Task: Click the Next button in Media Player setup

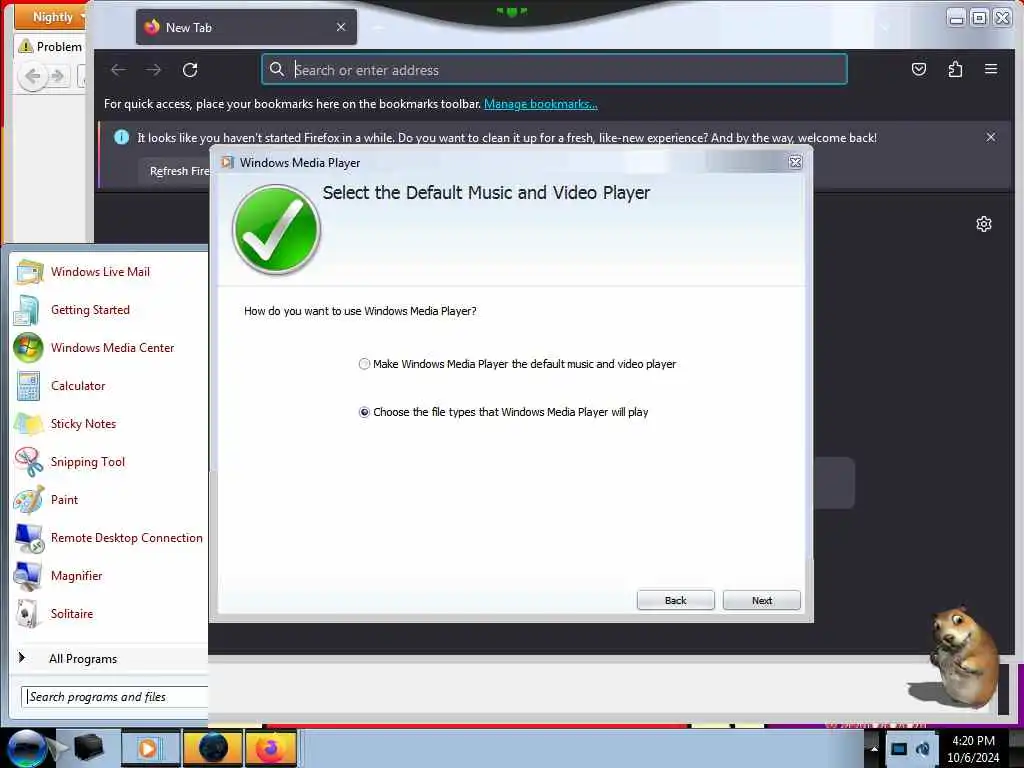Action: 761,600
